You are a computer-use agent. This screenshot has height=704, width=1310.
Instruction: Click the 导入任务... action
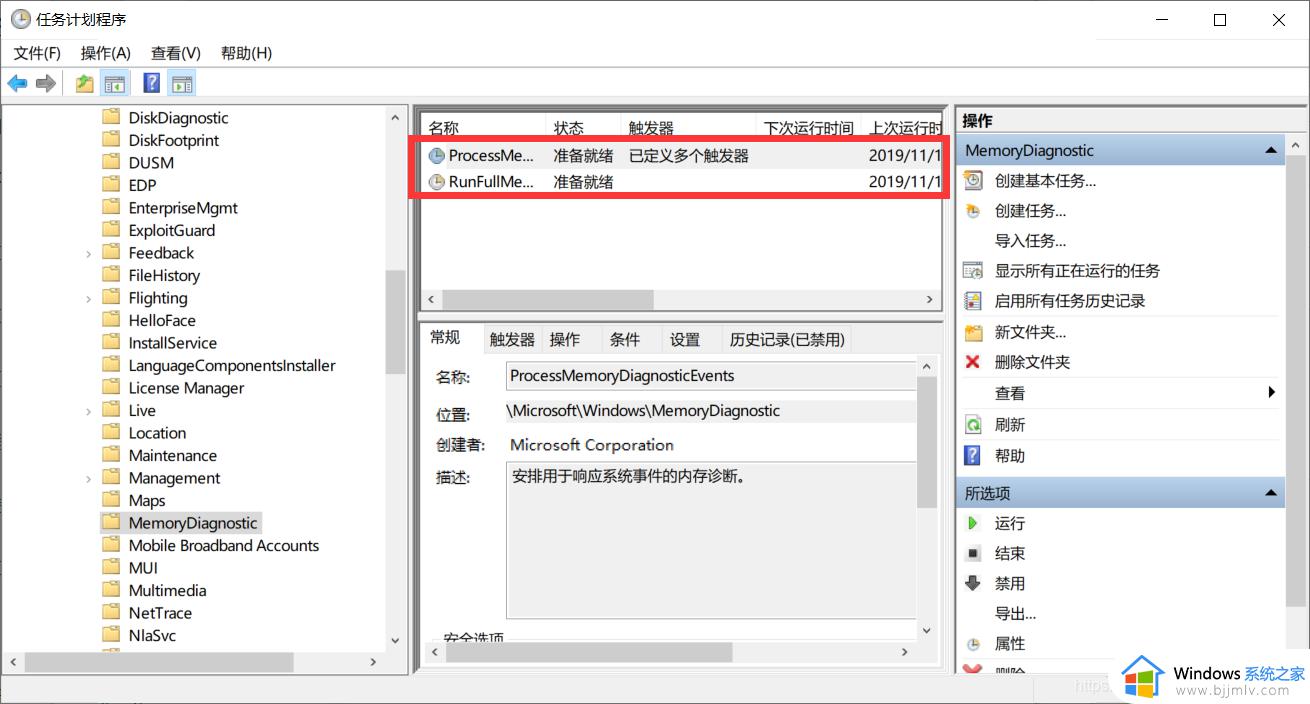pyautogui.click(x=1030, y=241)
